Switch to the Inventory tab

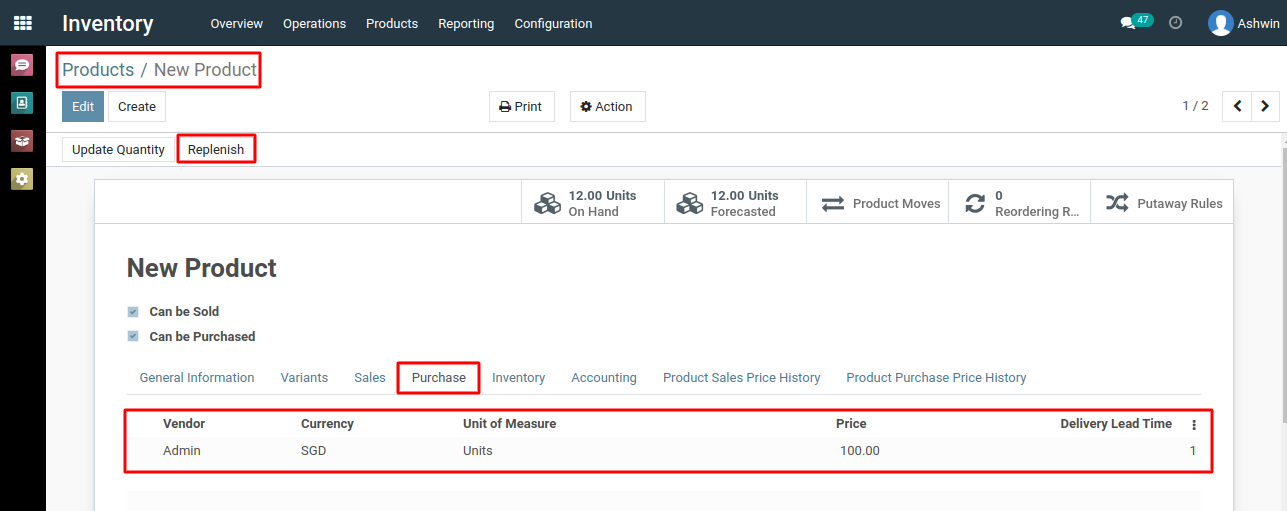coord(518,378)
